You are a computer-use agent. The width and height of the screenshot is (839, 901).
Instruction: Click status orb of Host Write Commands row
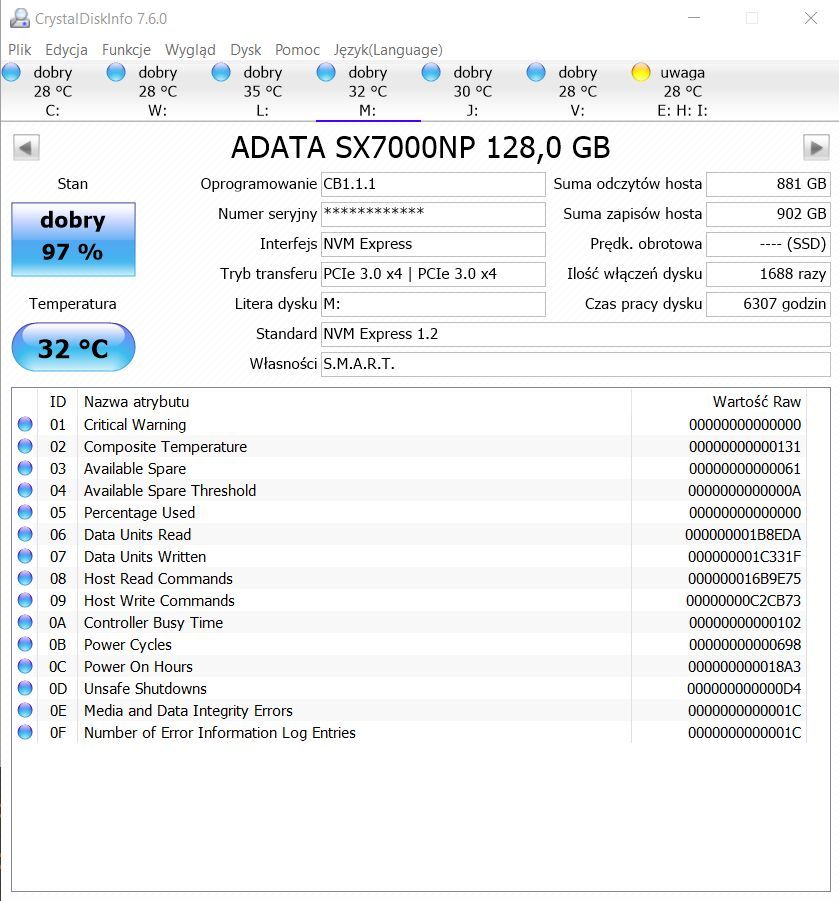click(25, 600)
